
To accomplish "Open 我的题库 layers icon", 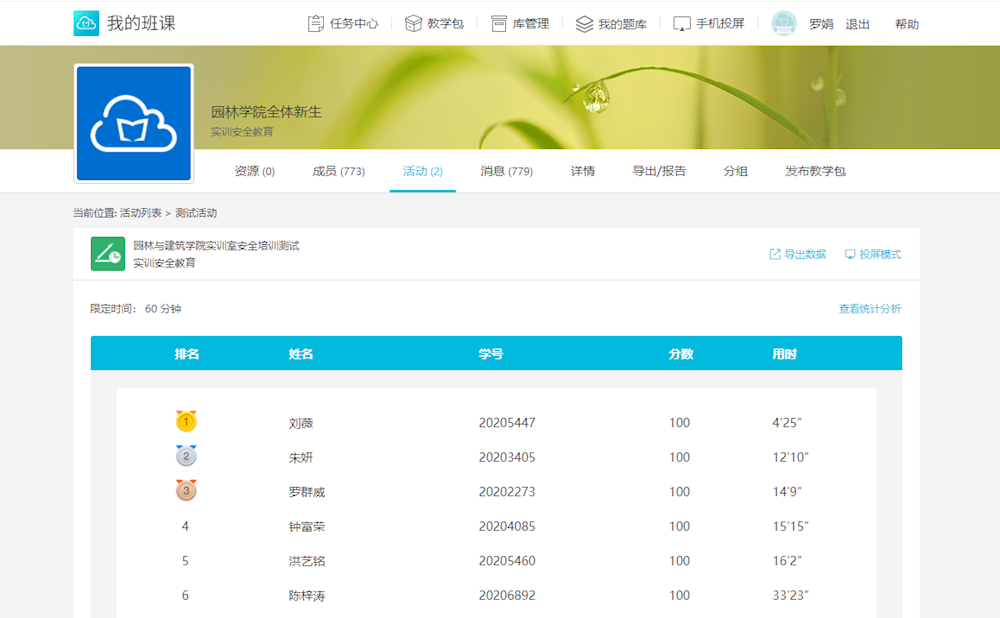I will 584,24.
